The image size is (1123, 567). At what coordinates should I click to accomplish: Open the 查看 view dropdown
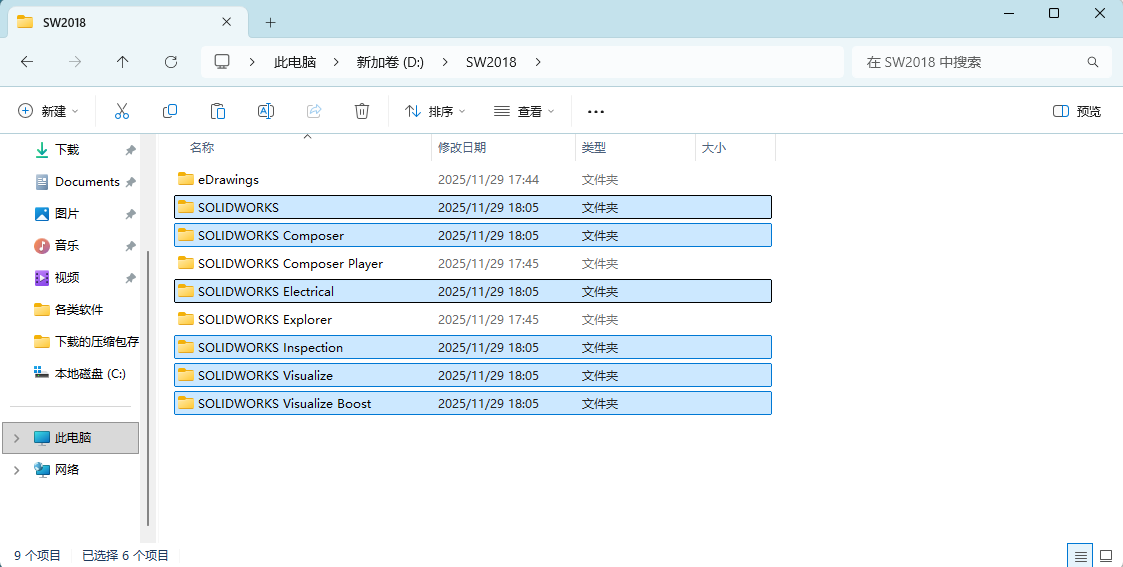524,111
